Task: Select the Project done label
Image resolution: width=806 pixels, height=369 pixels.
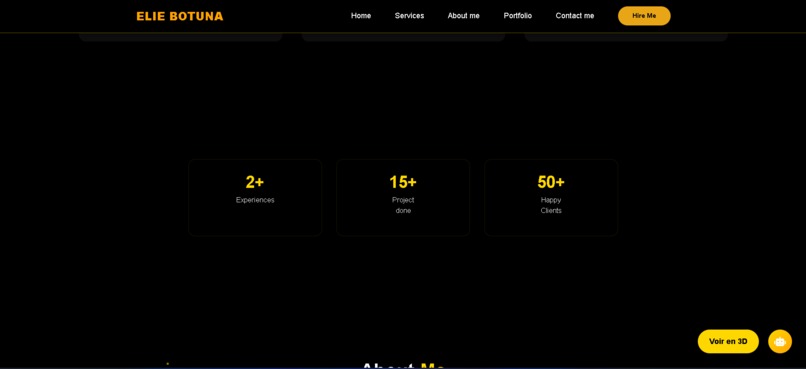Action: 403,205
